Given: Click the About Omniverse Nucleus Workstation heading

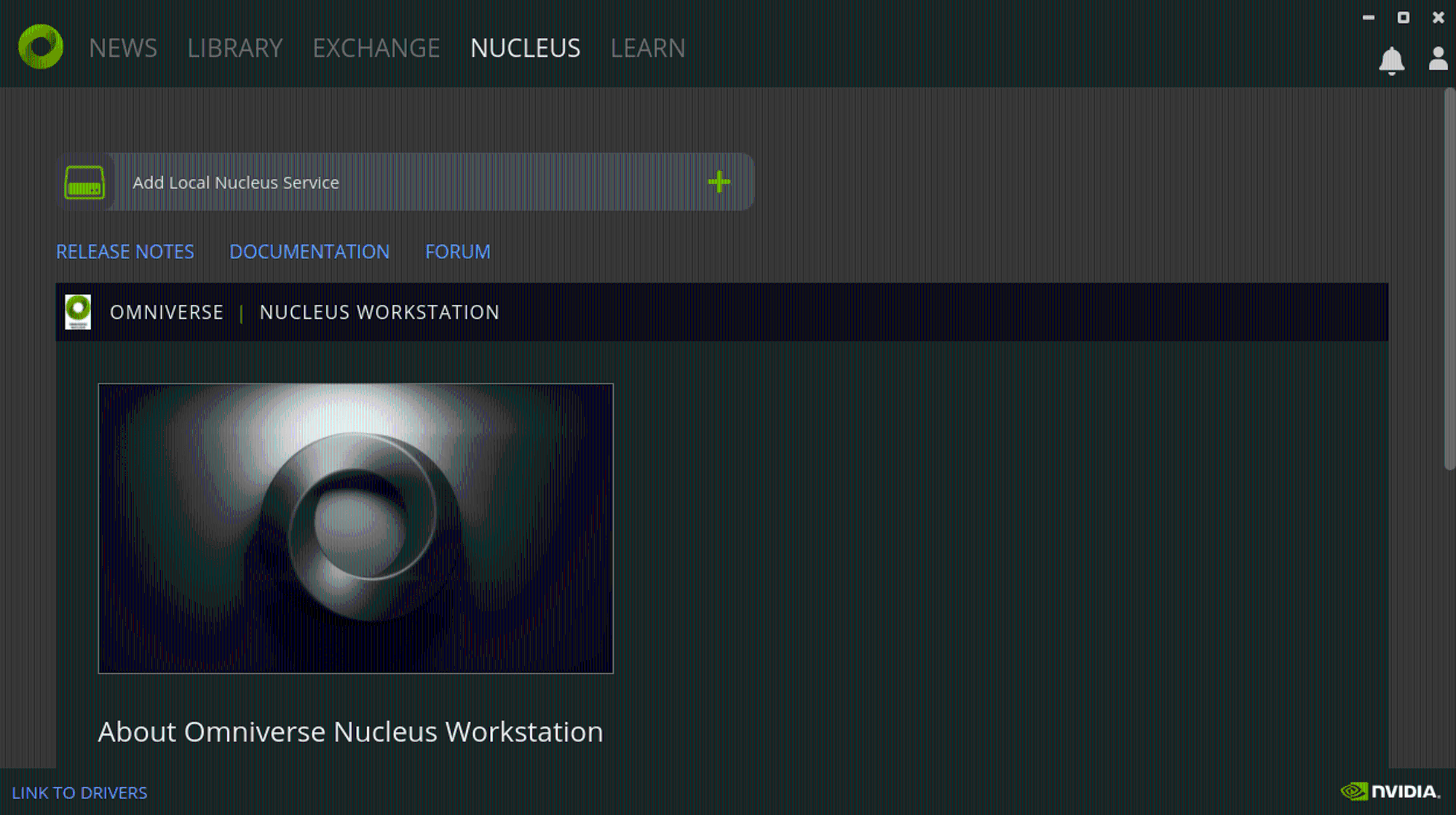Looking at the screenshot, I should [x=351, y=732].
